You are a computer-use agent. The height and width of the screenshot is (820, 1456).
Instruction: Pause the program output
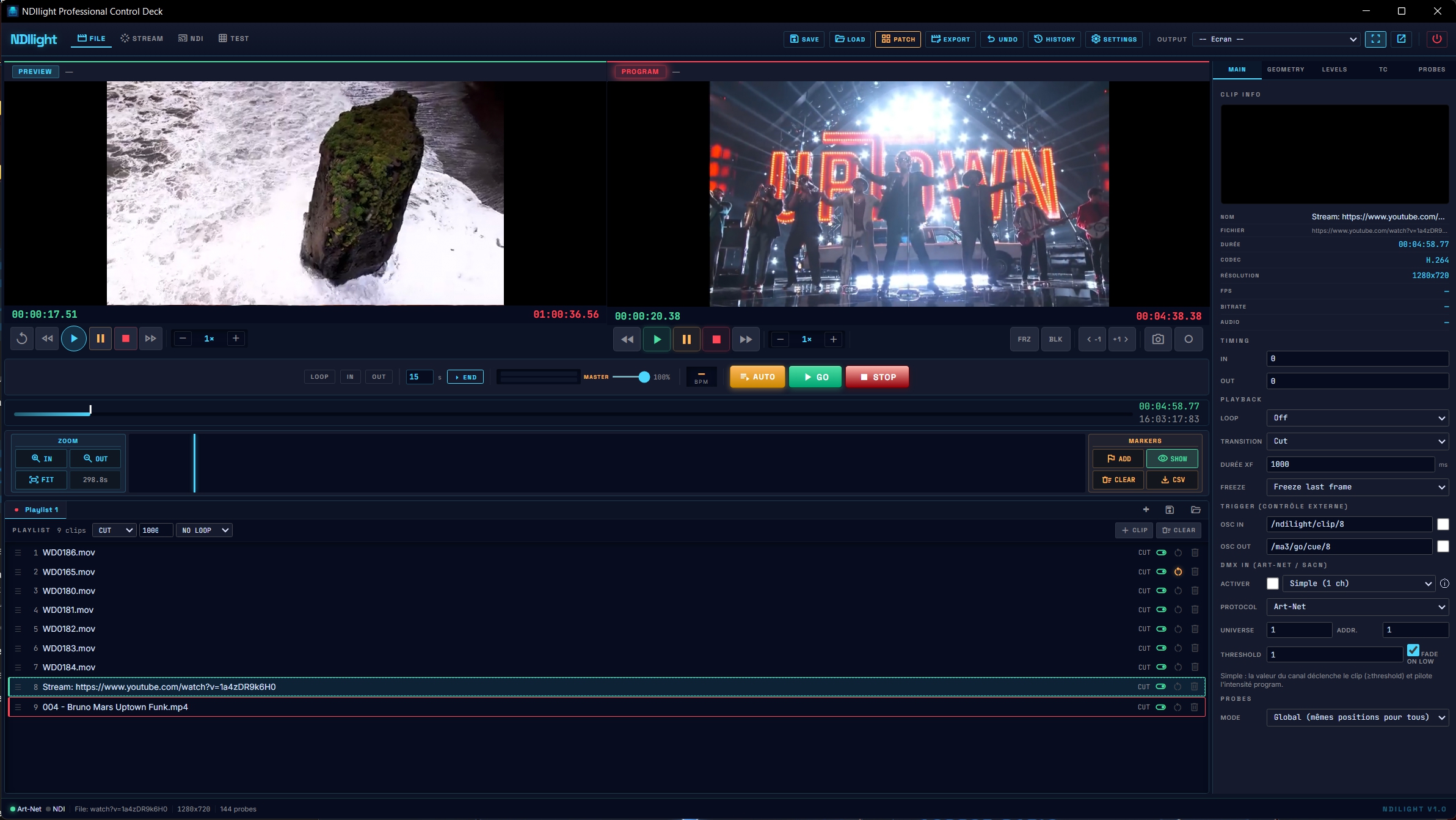click(686, 340)
